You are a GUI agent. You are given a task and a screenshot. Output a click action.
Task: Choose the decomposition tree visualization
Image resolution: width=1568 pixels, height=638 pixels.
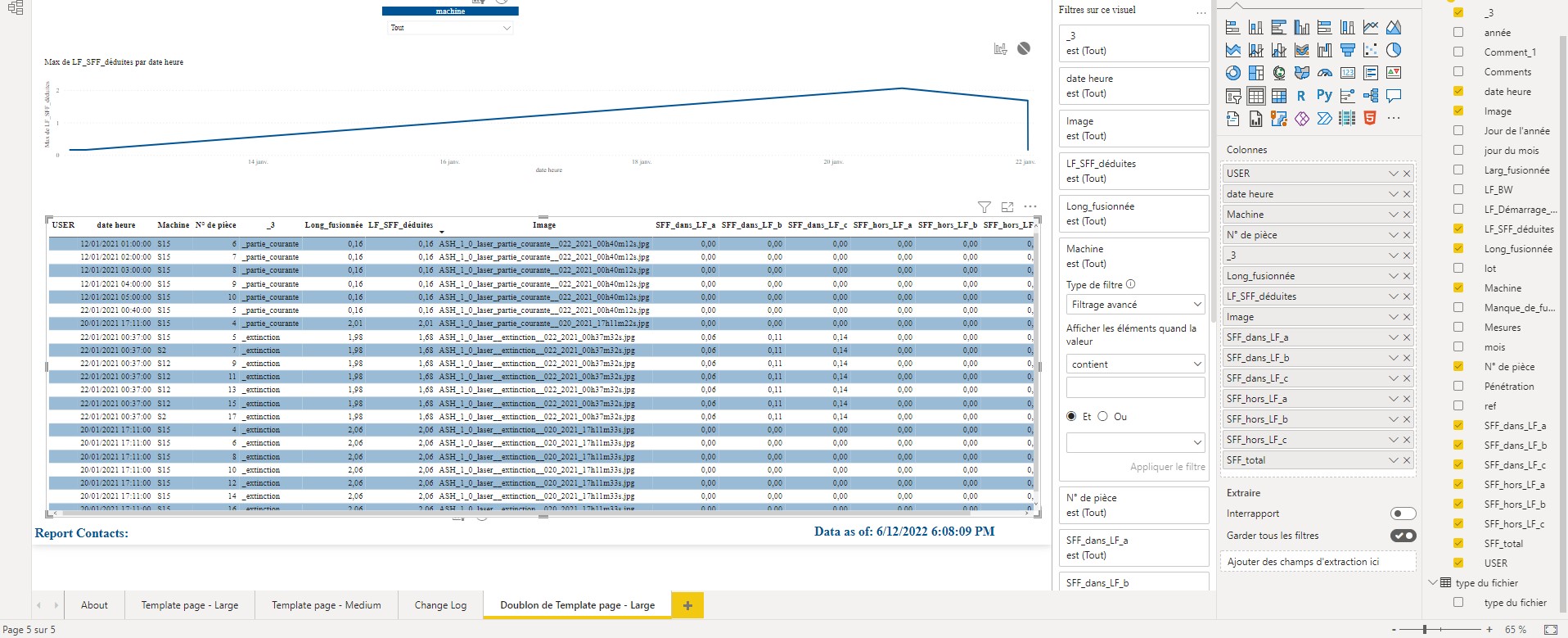(x=1371, y=96)
